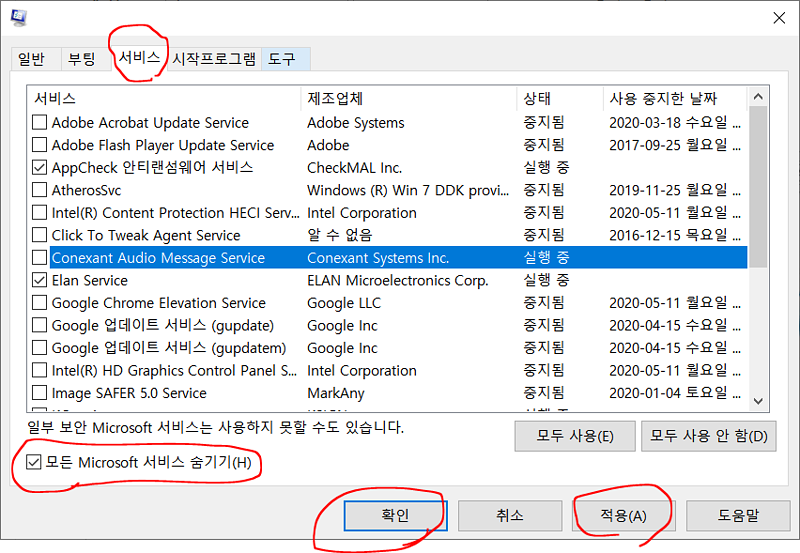Uncheck AppCheck 안티랜섬웨어 서비스 checkbox
800x553 pixels.
[39, 167]
